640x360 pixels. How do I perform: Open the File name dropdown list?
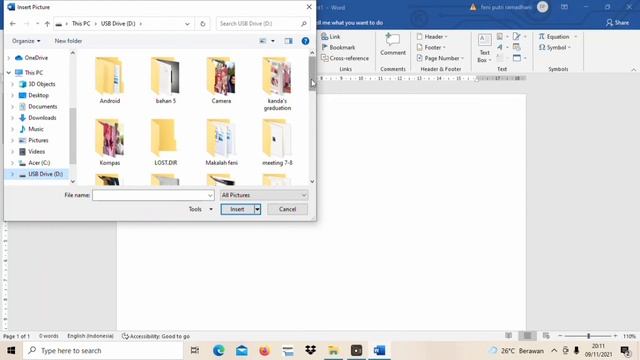pos(210,195)
